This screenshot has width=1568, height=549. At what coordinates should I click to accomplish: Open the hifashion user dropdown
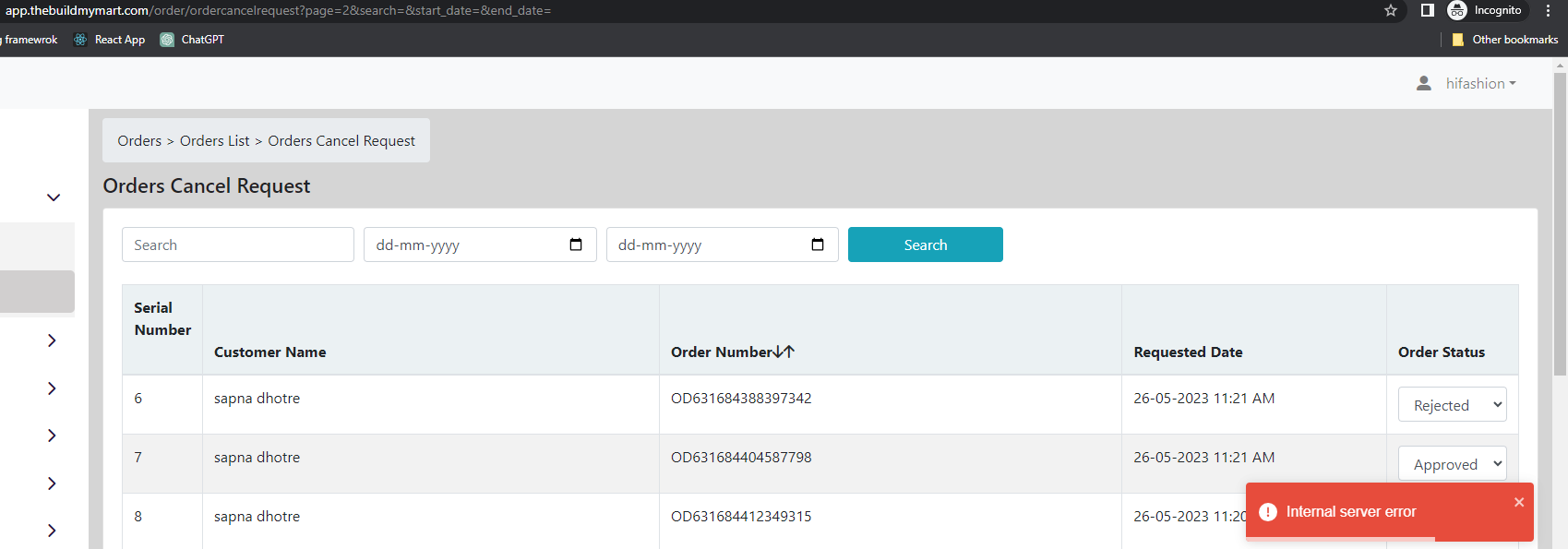coord(1480,83)
